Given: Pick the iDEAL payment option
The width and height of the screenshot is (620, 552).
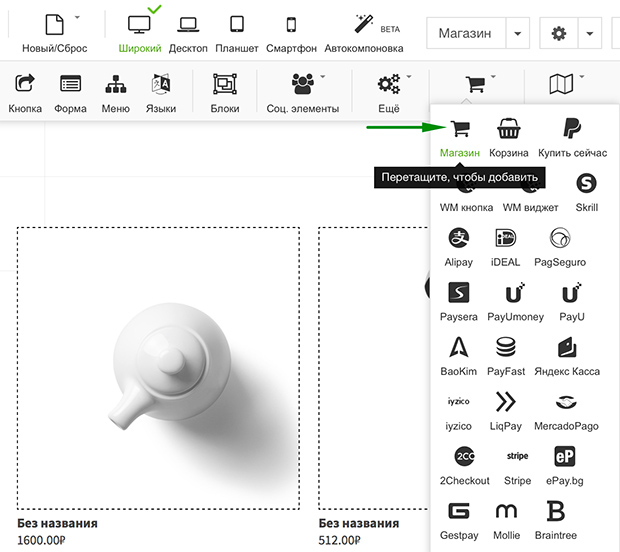Looking at the screenshot, I should pyautogui.click(x=506, y=240).
